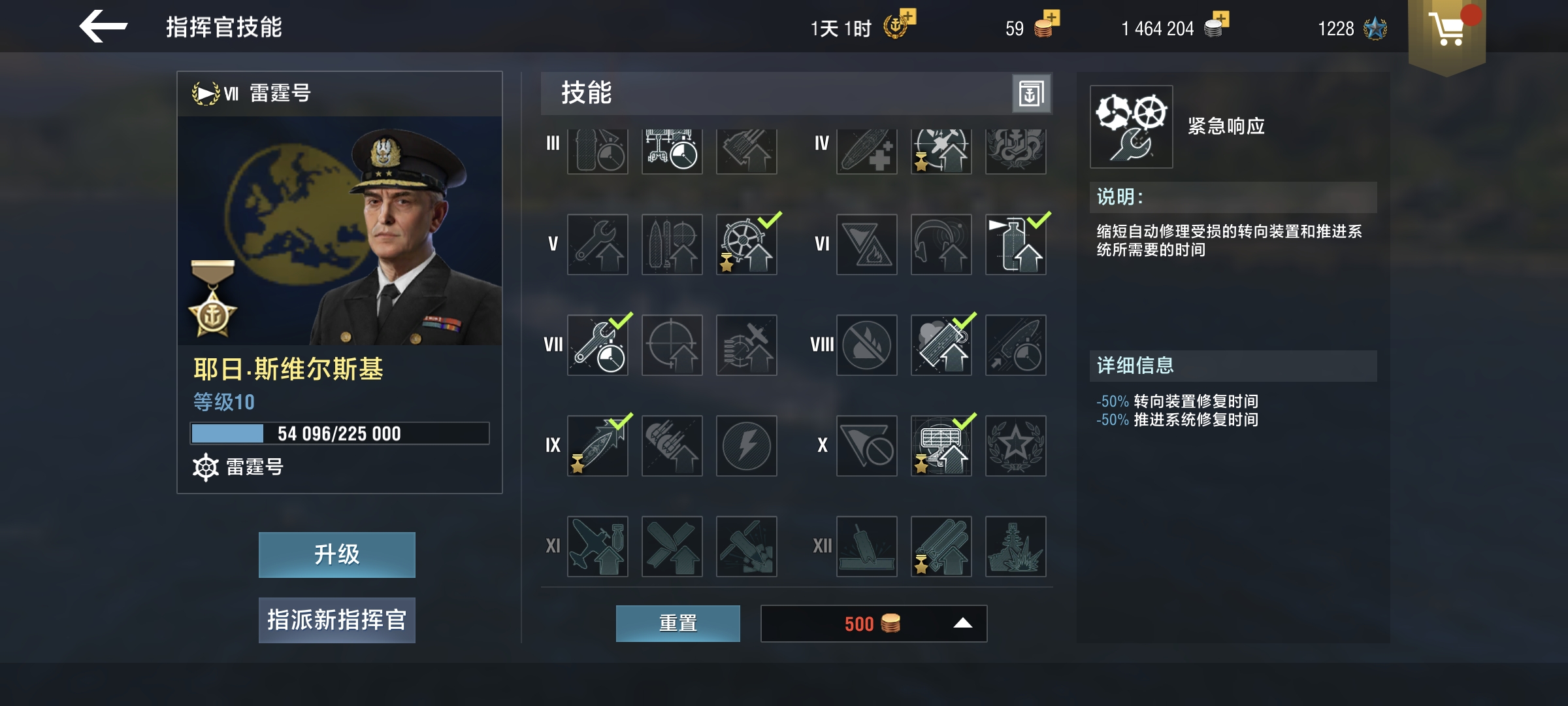
Task: Select tier V wrench upgrade skill
Action: 597,244
